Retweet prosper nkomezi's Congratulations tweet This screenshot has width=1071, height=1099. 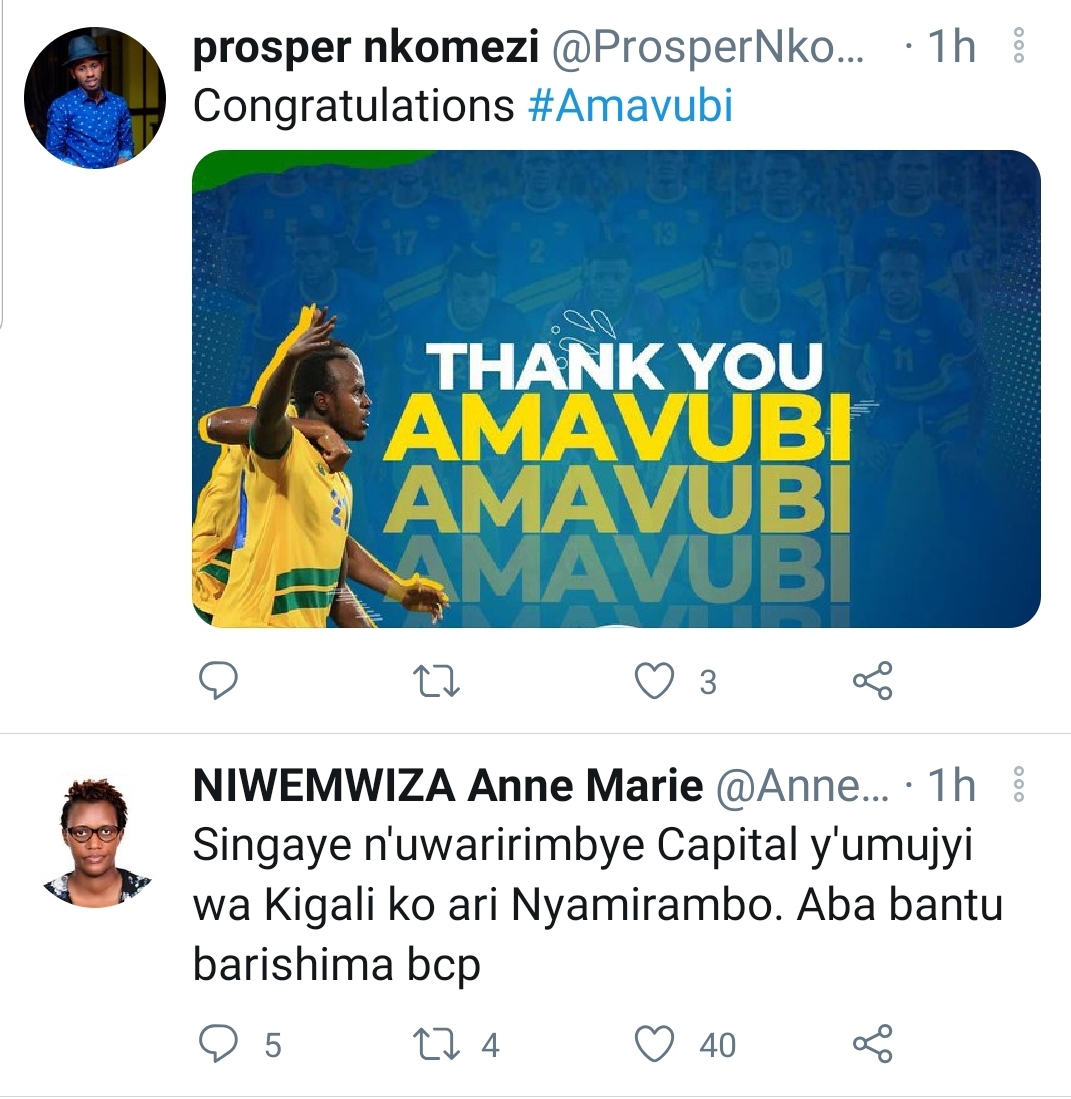[436, 681]
